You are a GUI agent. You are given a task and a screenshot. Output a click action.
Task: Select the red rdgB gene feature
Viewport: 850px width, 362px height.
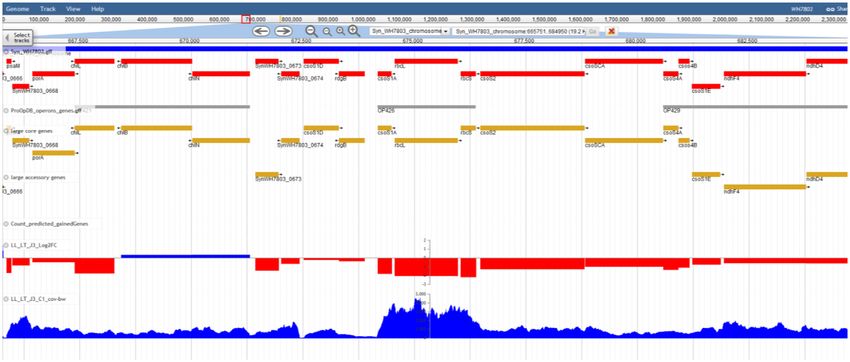coord(352,74)
